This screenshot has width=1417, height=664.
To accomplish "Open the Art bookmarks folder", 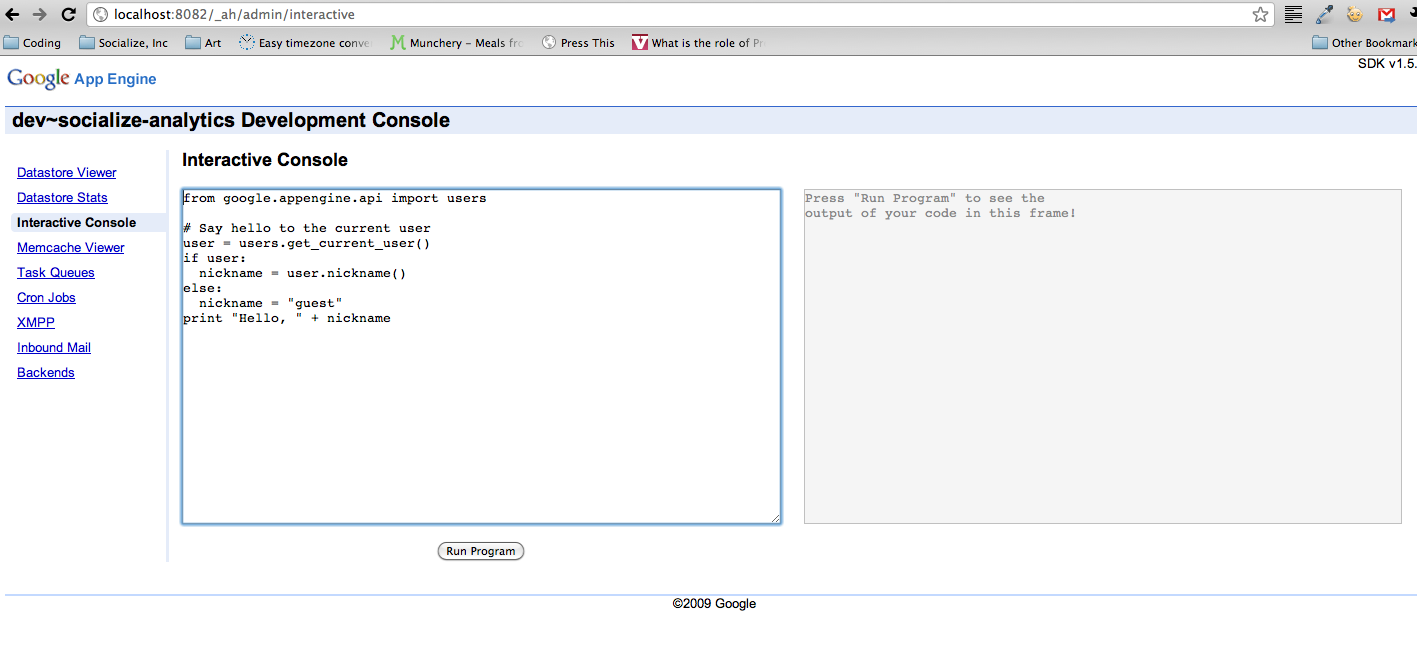I will [203, 43].
